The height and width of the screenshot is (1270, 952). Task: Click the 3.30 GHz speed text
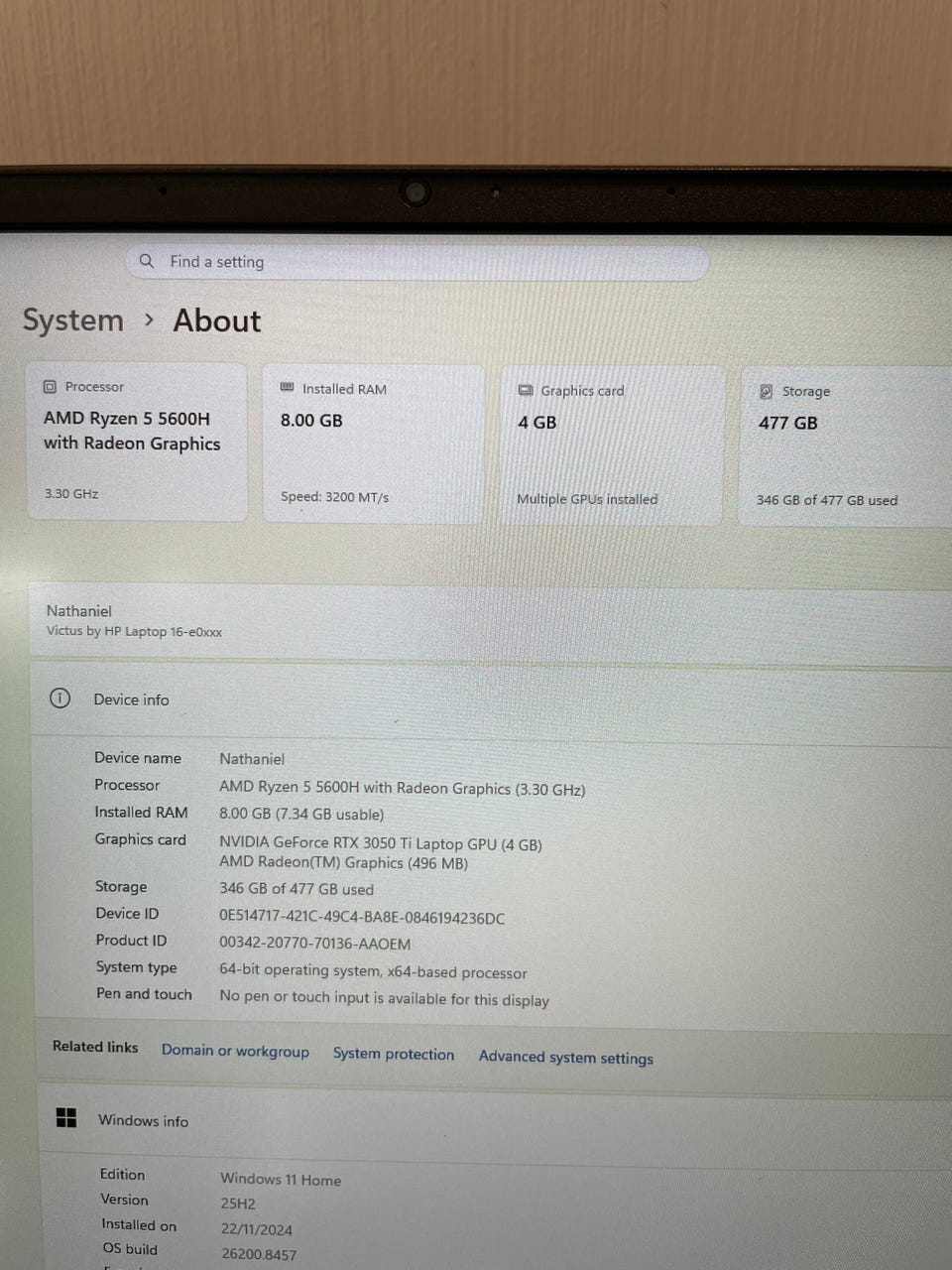pos(71,493)
